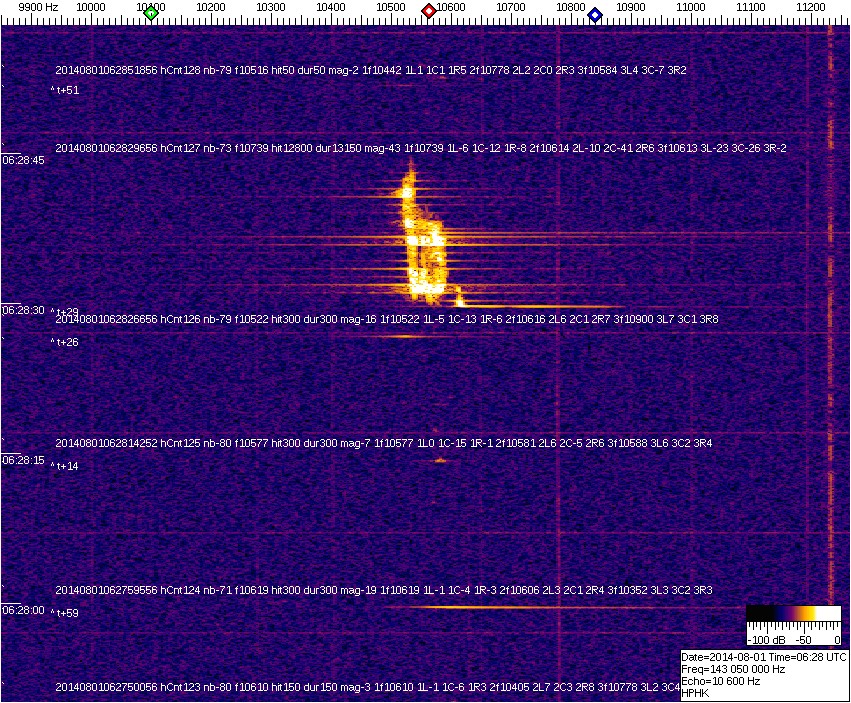Select the hCnt125 event annotation line
This screenshot has width=851, height=703.
click(383, 443)
